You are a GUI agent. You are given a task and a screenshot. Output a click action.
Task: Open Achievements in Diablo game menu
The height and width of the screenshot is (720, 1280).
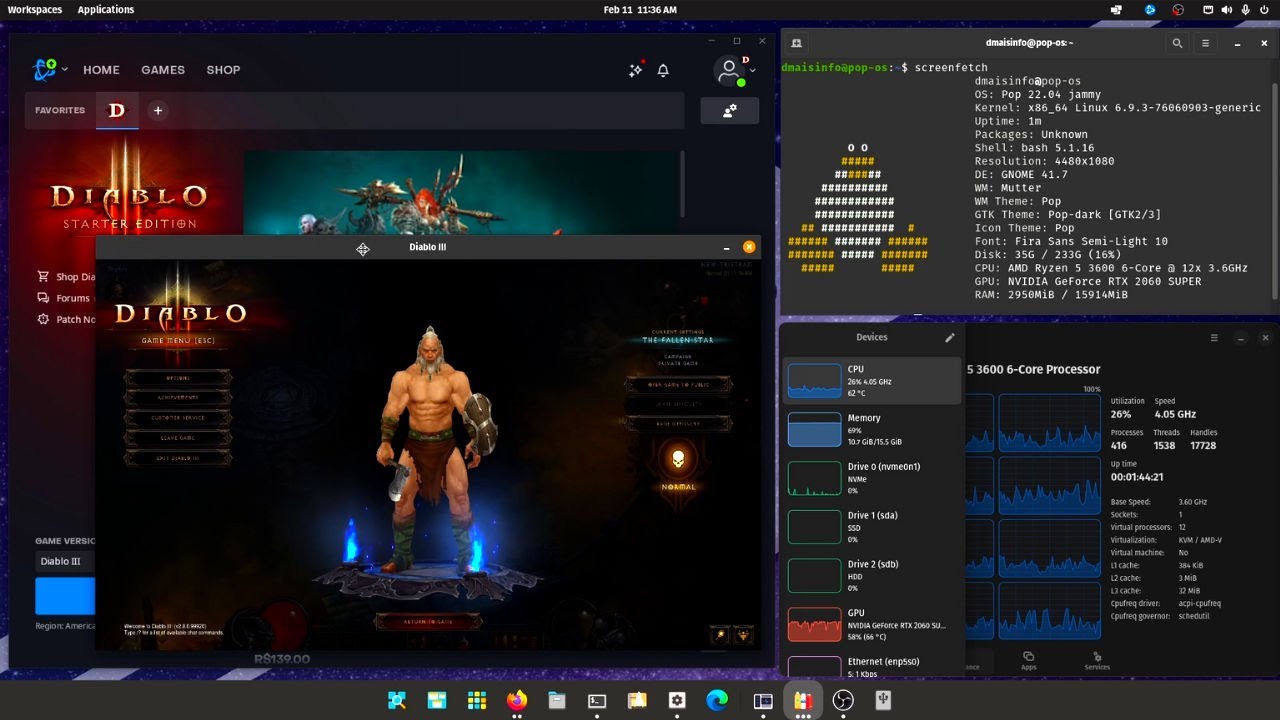[x=178, y=397]
